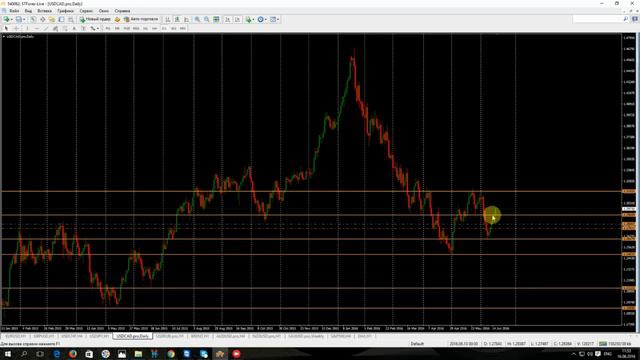Switch timeframe to H1
640x360 pixels.
click(145, 28)
